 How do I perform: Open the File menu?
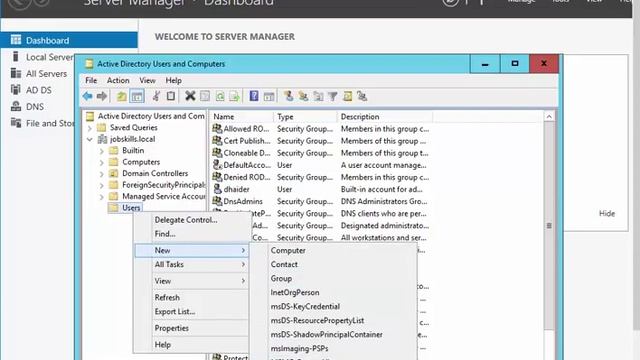pyautogui.click(x=91, y=80)
